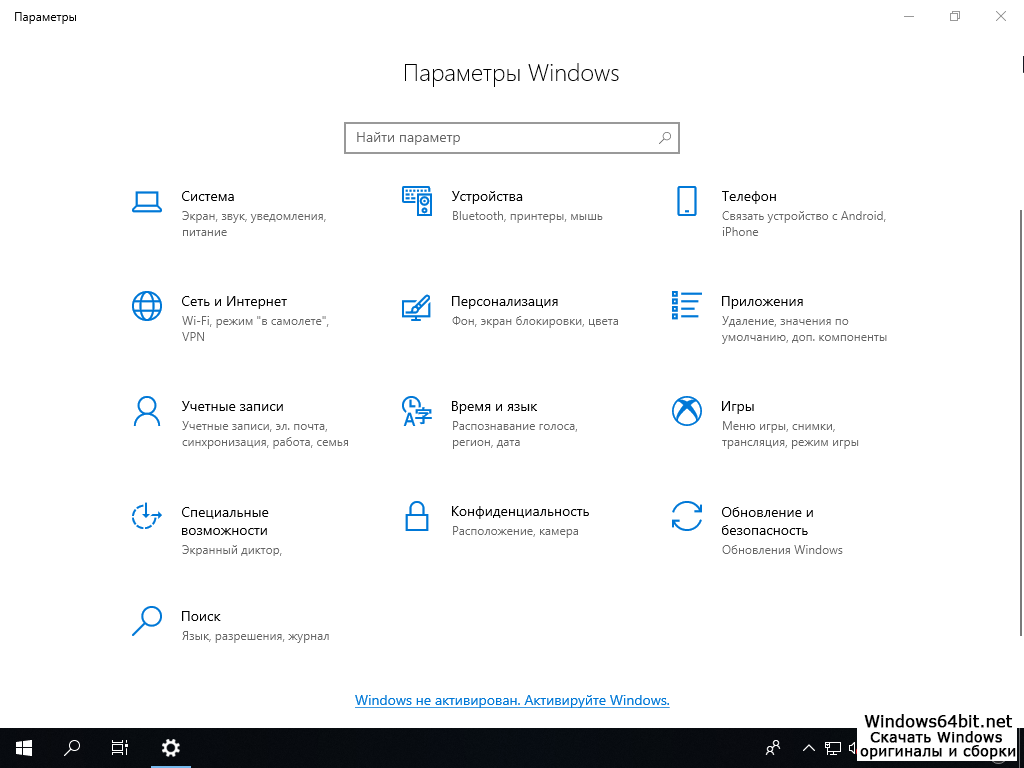This screenshot has height=768, width=1024.
Task: Click the Сеть и Интернет globe icon
Action: click(147, 306)
